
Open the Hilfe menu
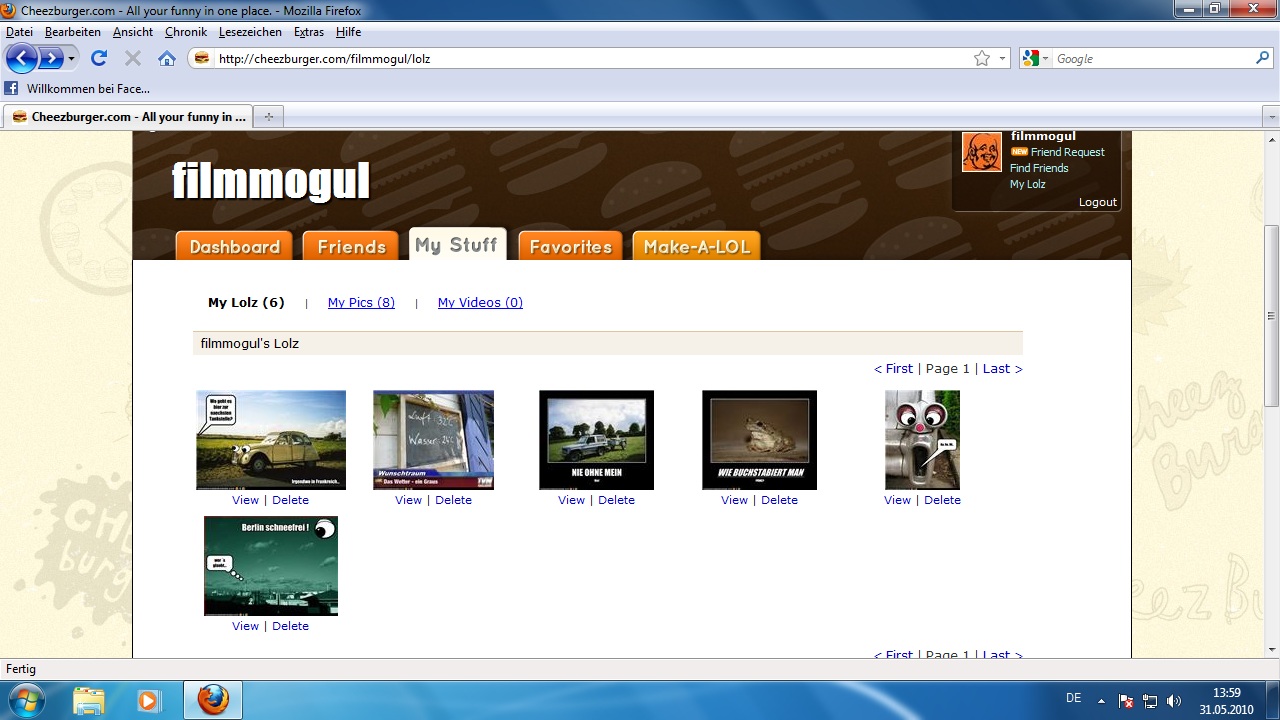point(348,32)
